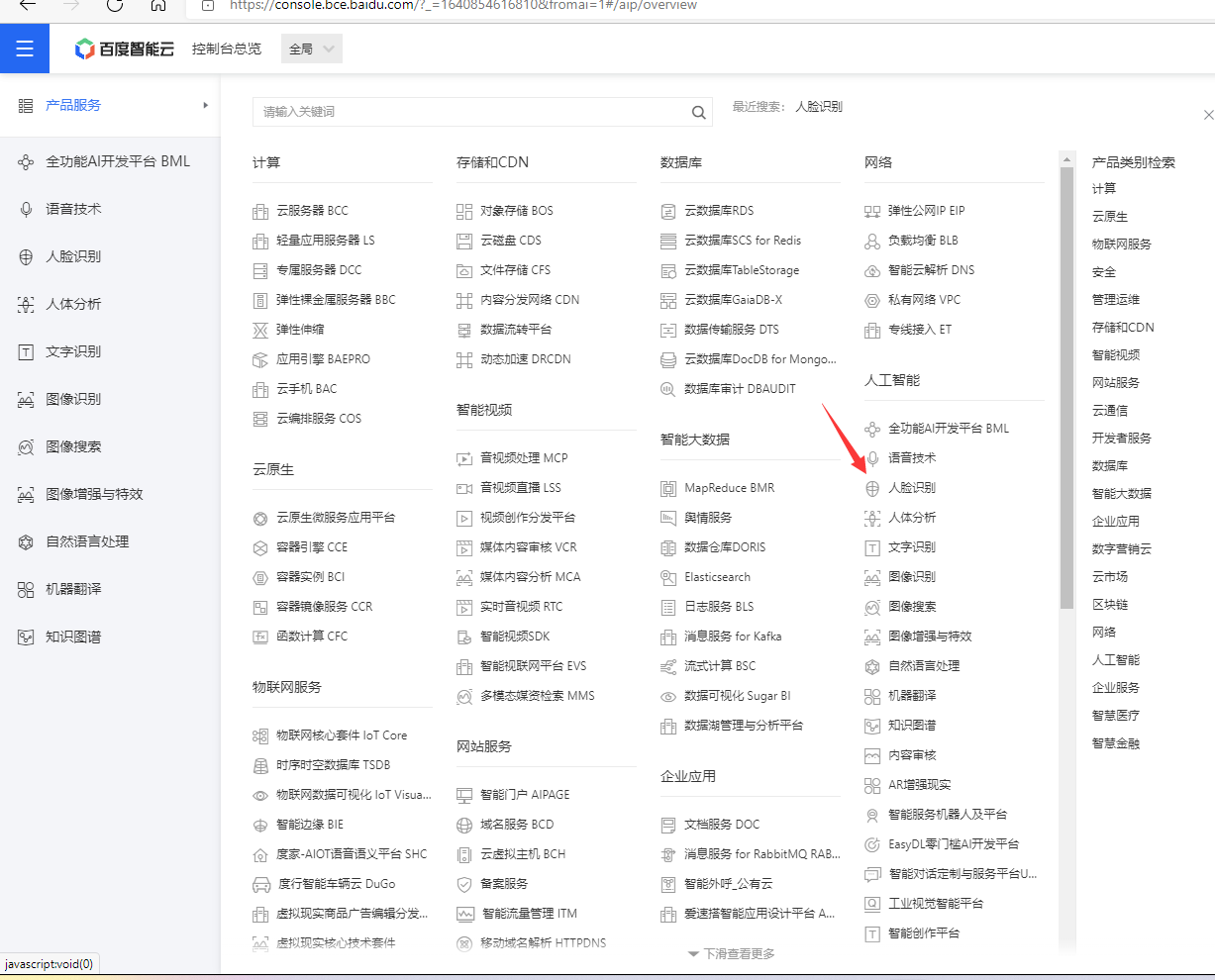Click the 机器翻译 icon in left sidebar
Viewport: 1215px width, 980px height.
pyautogui.click(x=26, y=589)
